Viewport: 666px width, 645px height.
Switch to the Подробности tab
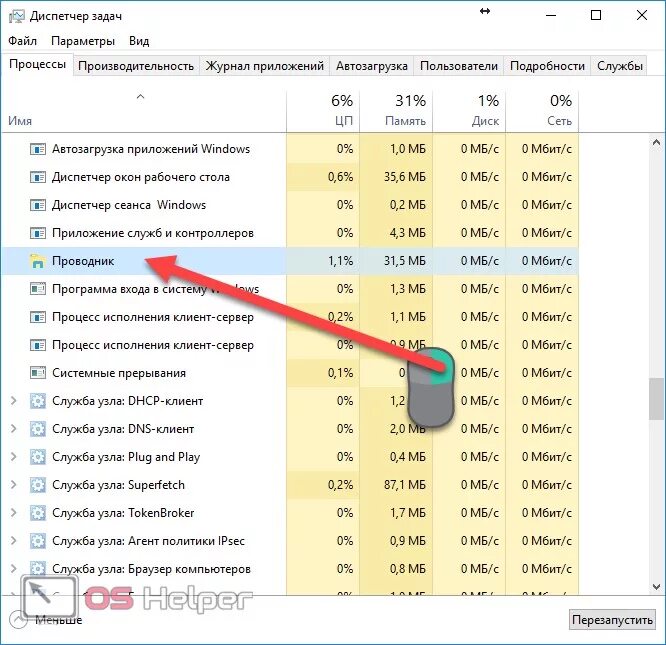[547, 66]
